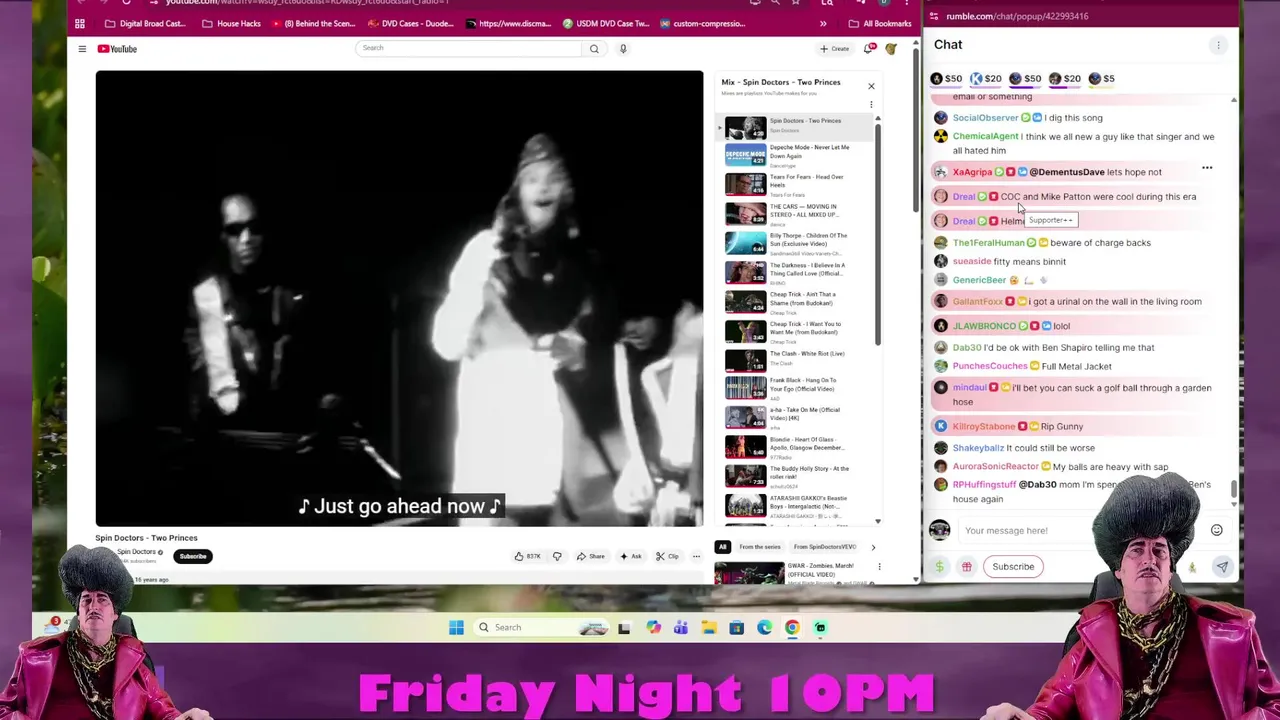The image size is (1280, 720).
Task: Create a Clip of the video
Action: tap(667, 556)
